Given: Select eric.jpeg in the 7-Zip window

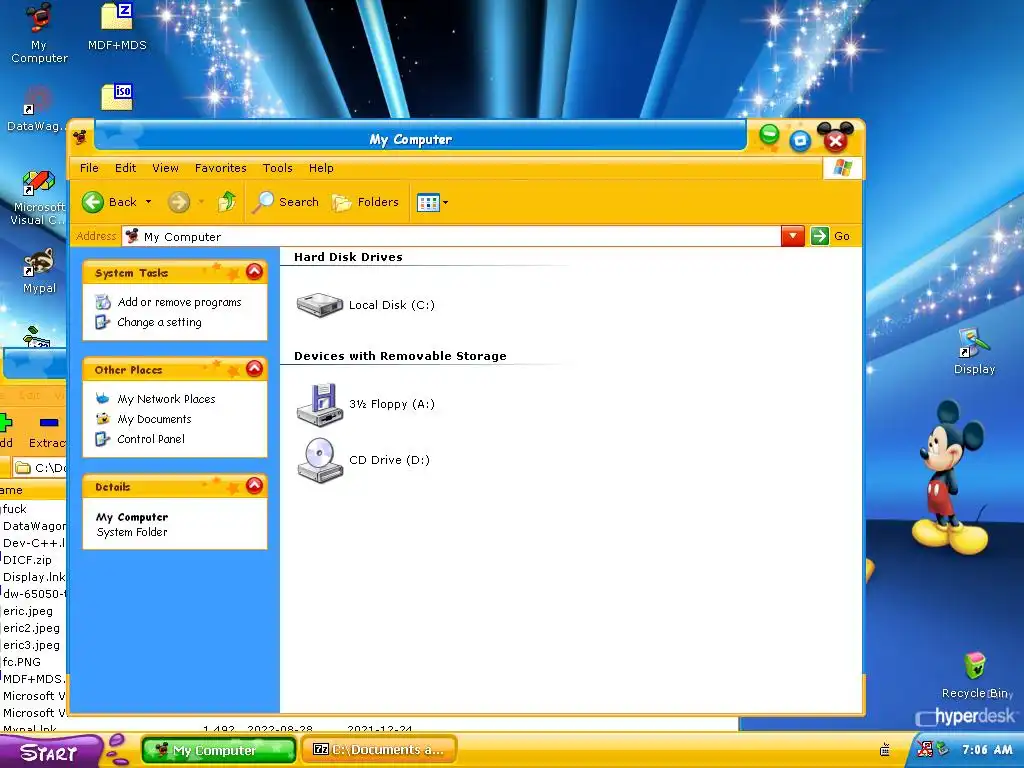Looking at the screenshot, I should 28,611.
